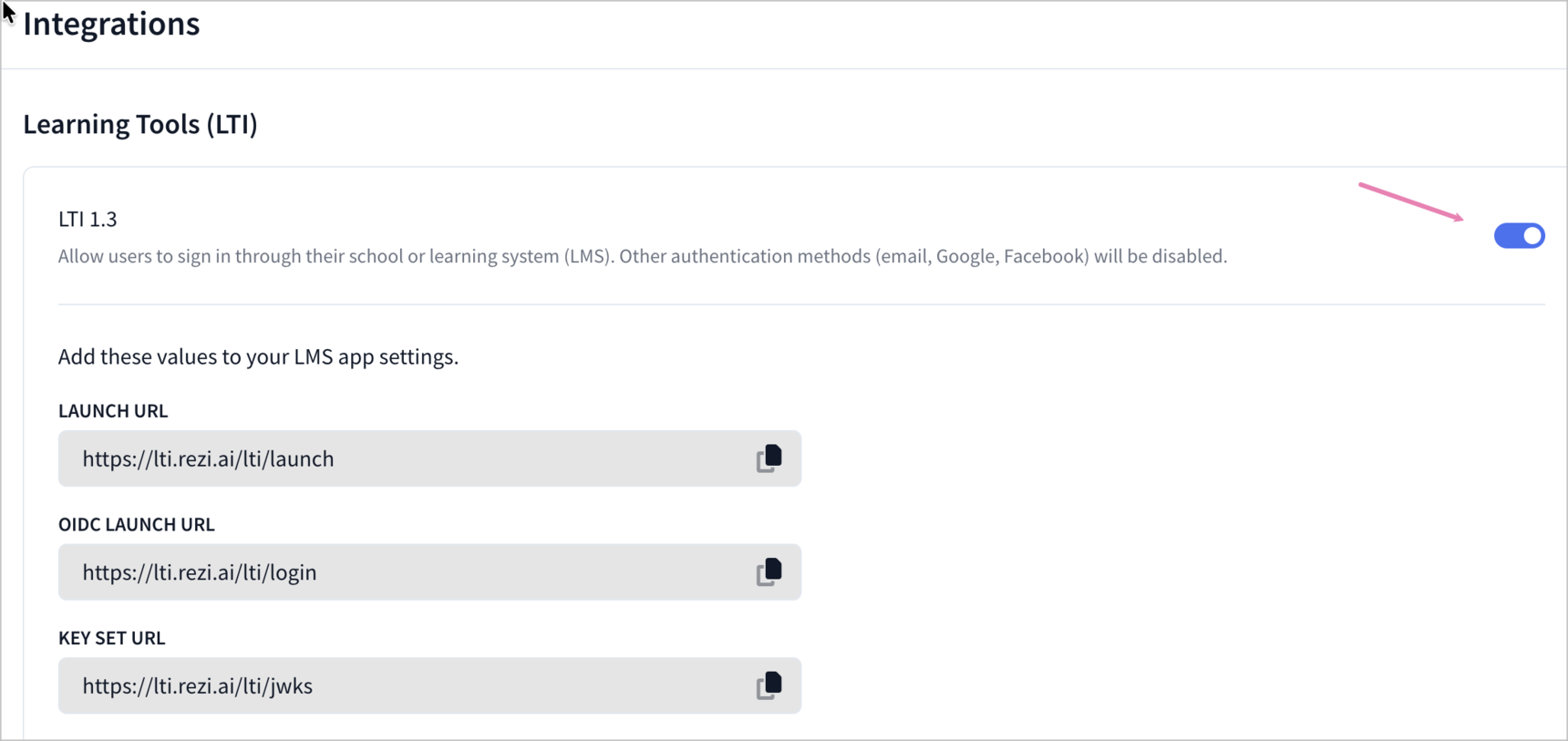This screenshot has width=1568, height=741.
Task: Click the Integrations page heading
Action: click(x=111, y=24)
